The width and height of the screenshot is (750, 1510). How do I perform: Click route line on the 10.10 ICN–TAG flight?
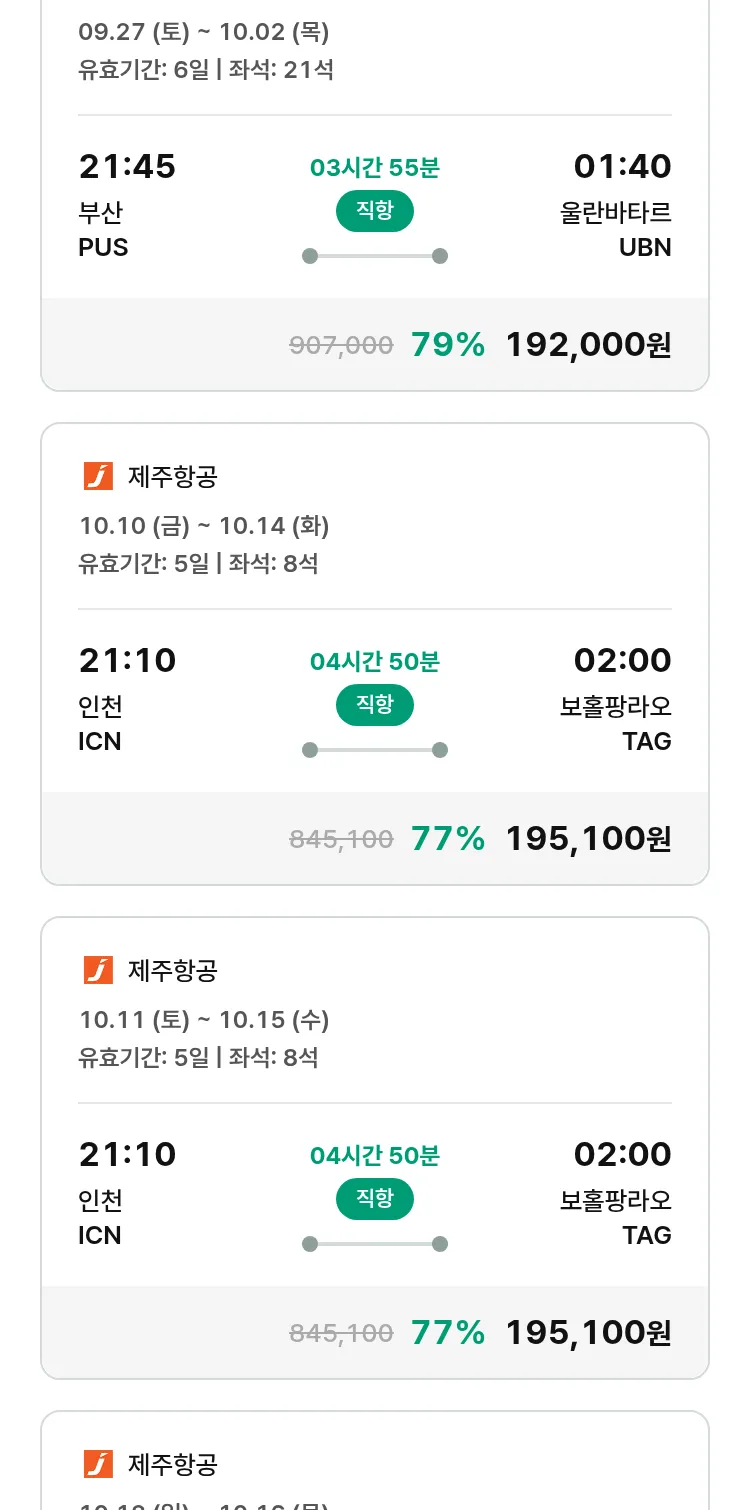[374, 750]
